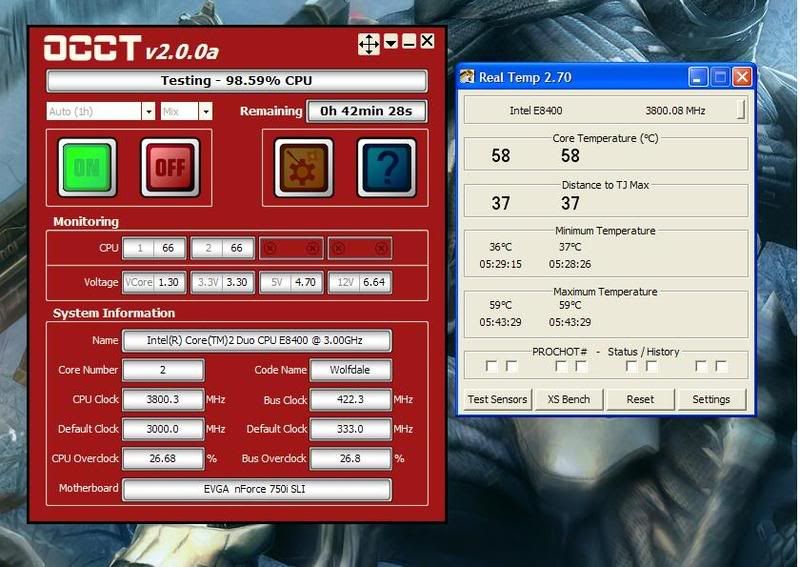Click the Core Number field

pos(163,370)
